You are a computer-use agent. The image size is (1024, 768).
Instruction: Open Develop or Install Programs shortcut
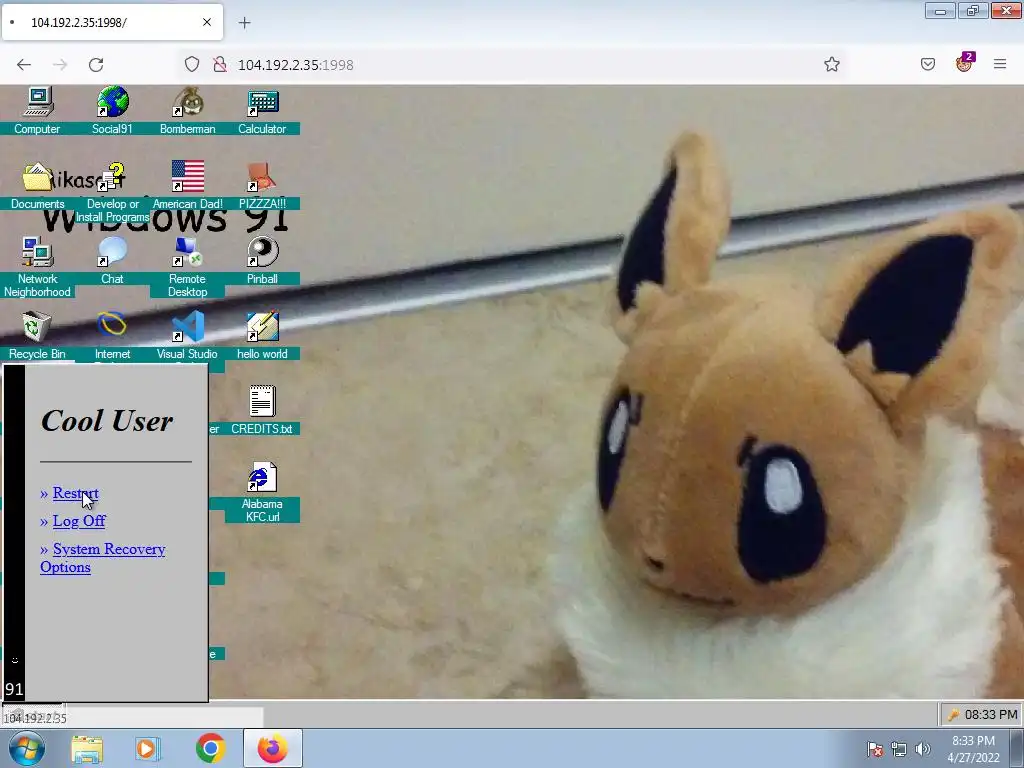point(112,191)
